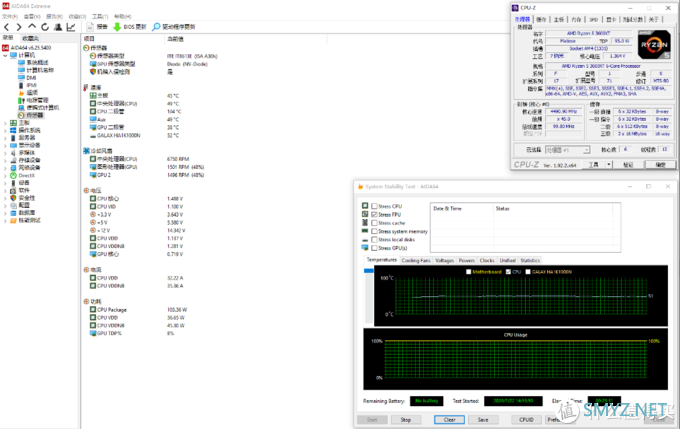The height and width of the screenshot is (429, 680).
Task: Enable the Stress CPU checkbox
Action: pos(374,206)
